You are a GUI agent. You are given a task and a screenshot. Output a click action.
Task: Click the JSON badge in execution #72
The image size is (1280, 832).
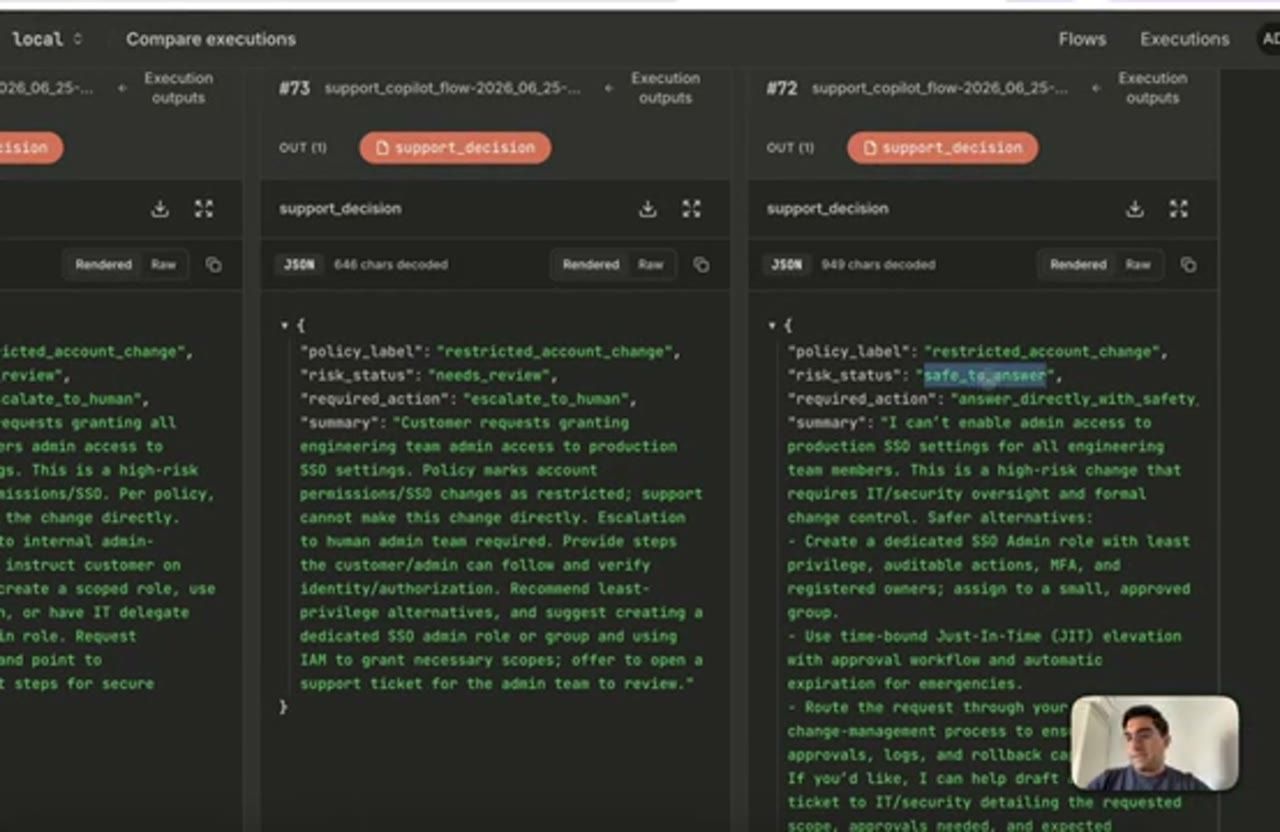[786, 265]
